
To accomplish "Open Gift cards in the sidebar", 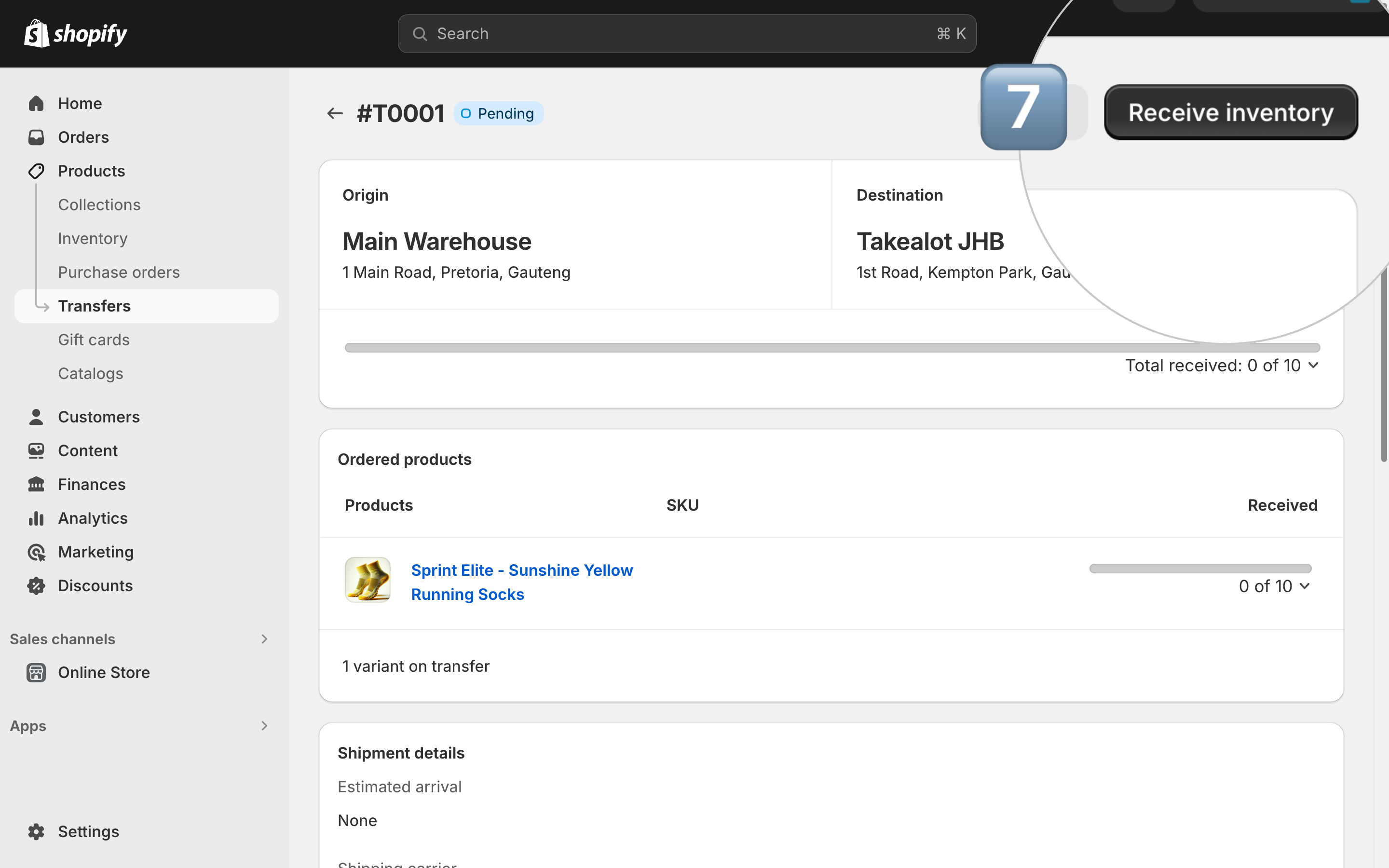I will [x=94, y=340].
